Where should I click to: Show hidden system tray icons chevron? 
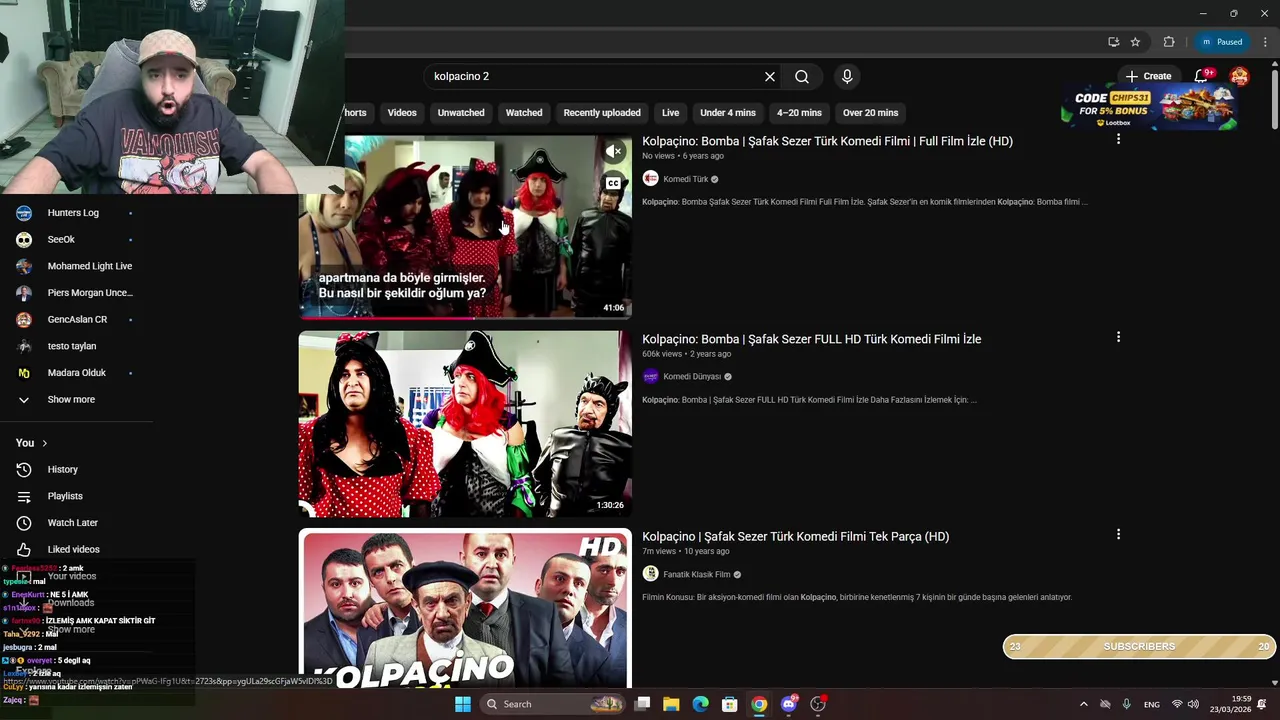coord(1083,704)
